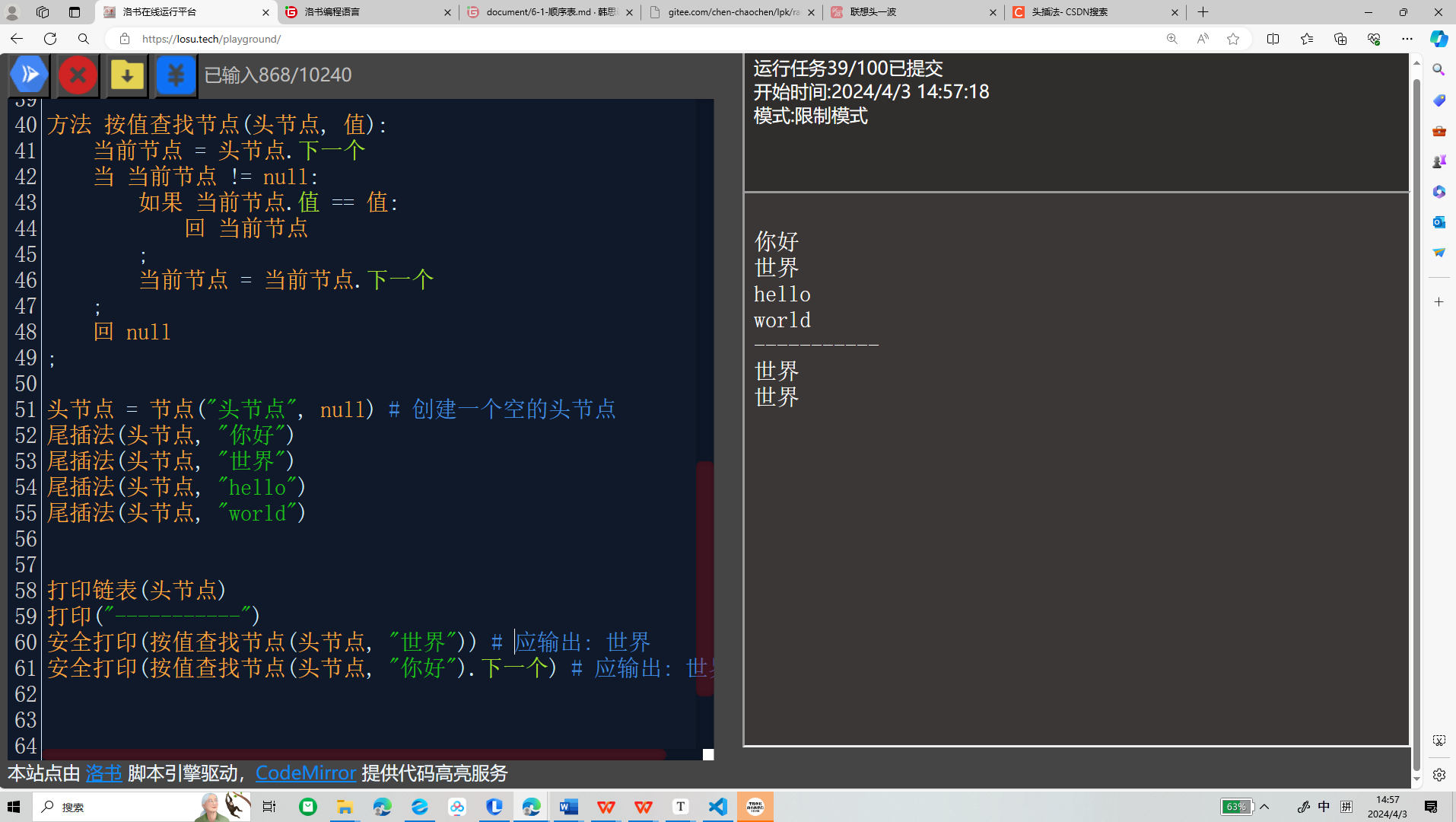Open profile icon in title bar
This screenshot has width=1456, height=822.
pos(12,12)
